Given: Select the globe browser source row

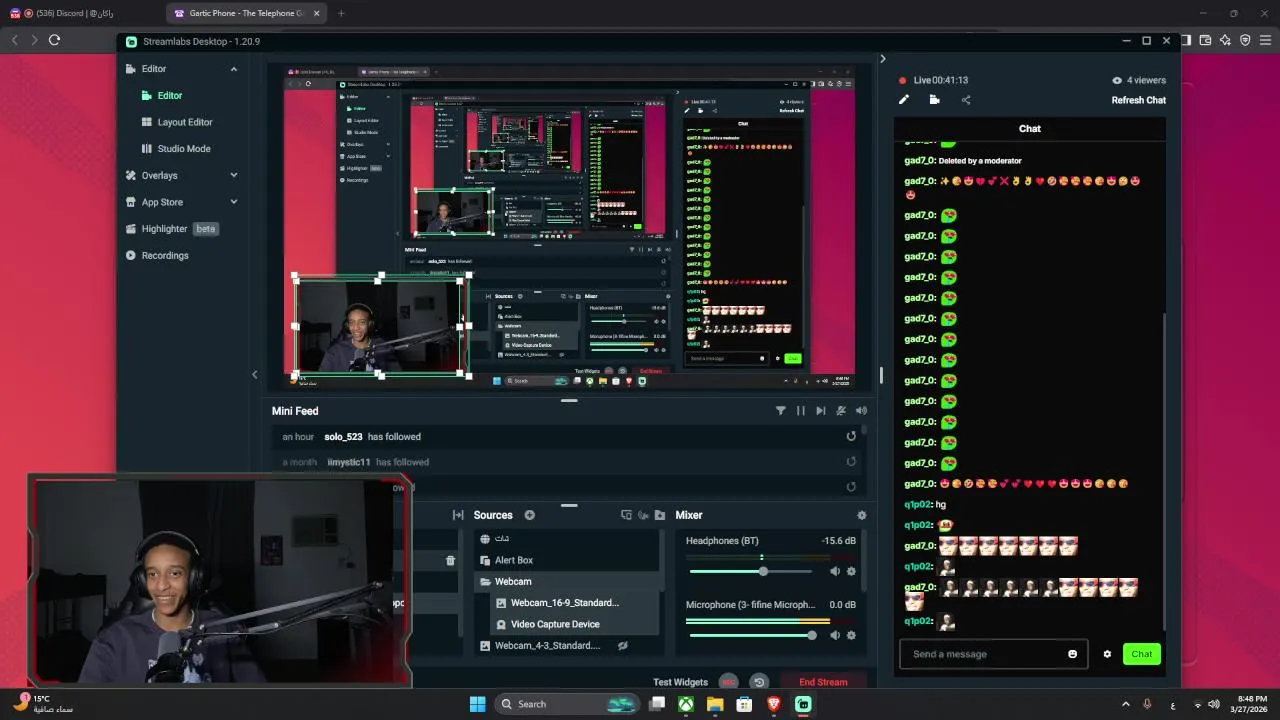Looking at the screenshot, I should click(566, 538).
